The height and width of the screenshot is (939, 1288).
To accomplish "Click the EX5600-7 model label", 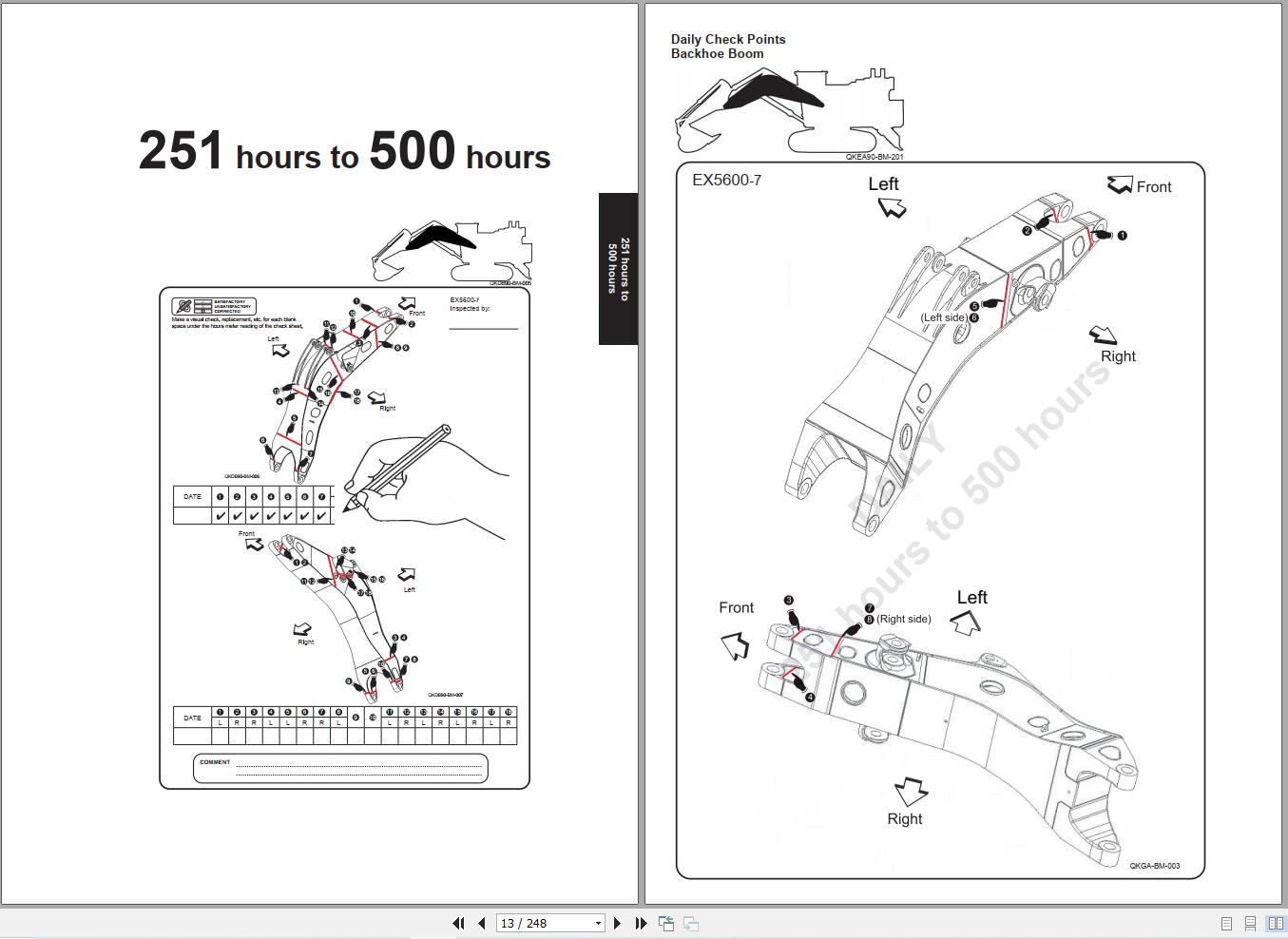I will 725,178.
